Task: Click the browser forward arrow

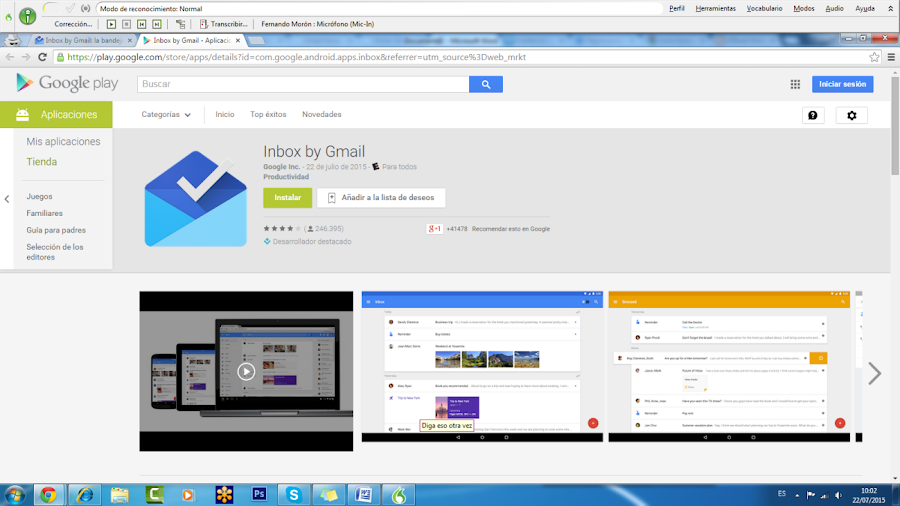Action: pos(26,57)
